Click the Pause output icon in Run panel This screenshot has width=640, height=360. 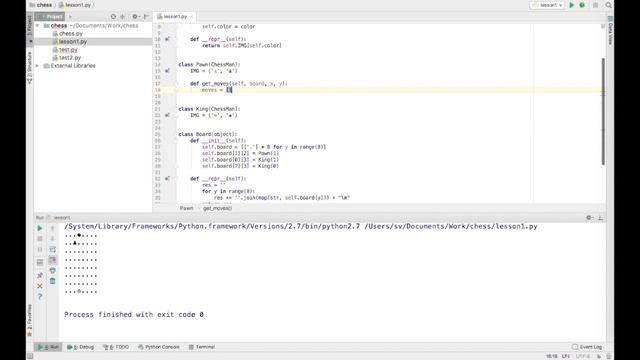40,249
